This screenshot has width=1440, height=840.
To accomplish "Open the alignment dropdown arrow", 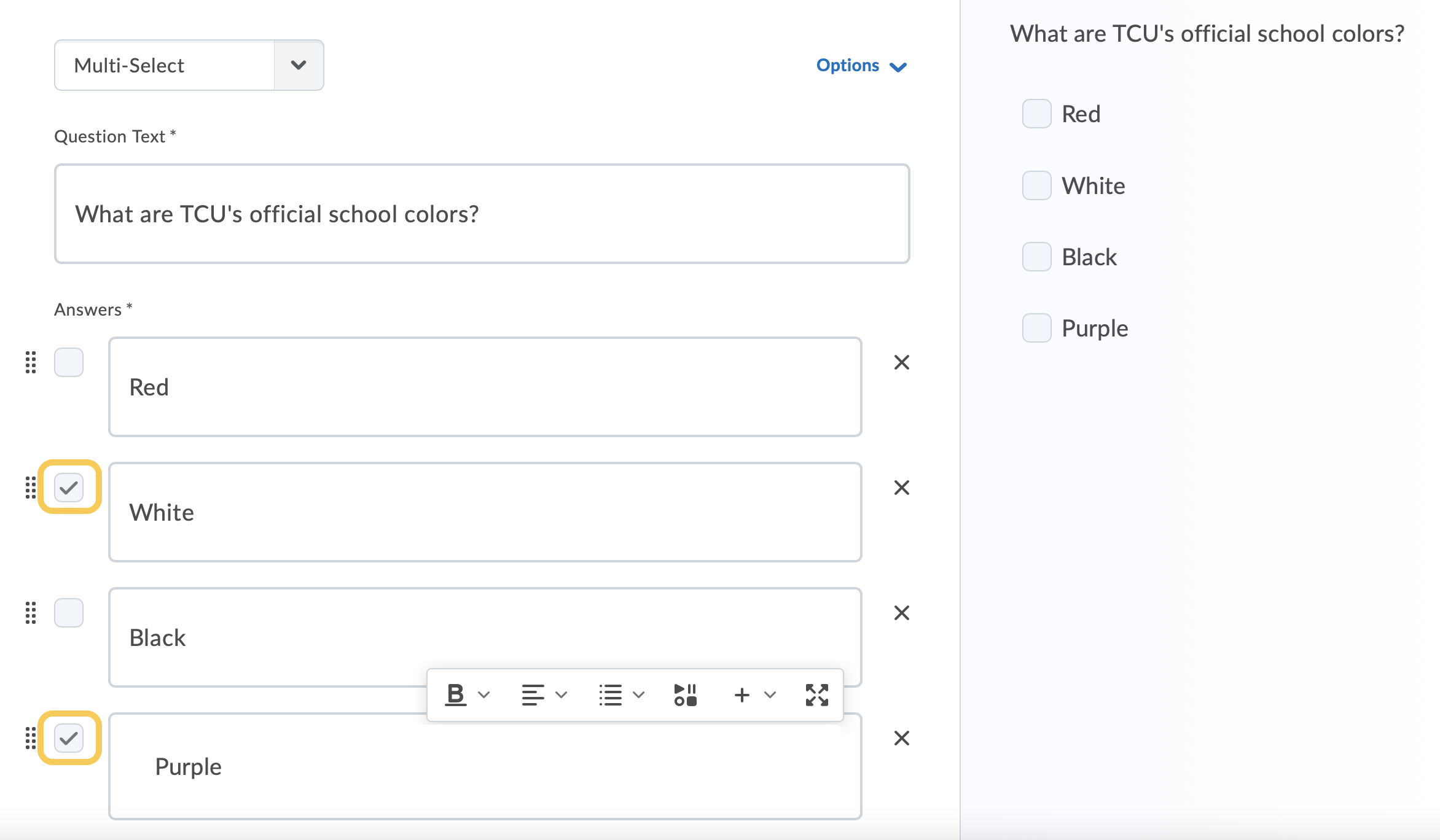I will coord(561,695).
